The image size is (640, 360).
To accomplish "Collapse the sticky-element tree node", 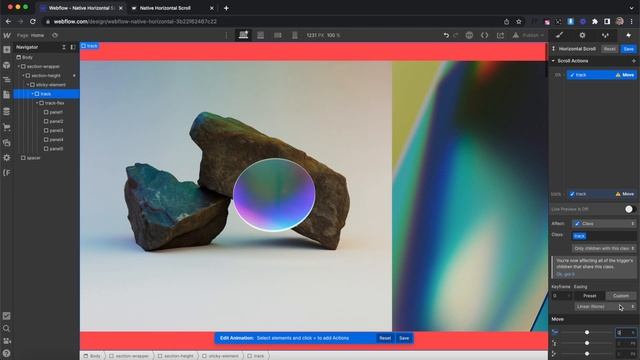I will tap(28, 85).
